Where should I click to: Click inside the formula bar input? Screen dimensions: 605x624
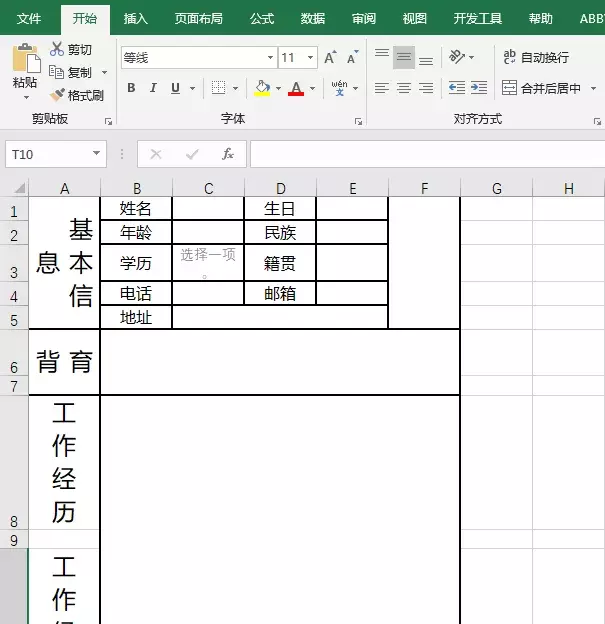pos(427,154)
